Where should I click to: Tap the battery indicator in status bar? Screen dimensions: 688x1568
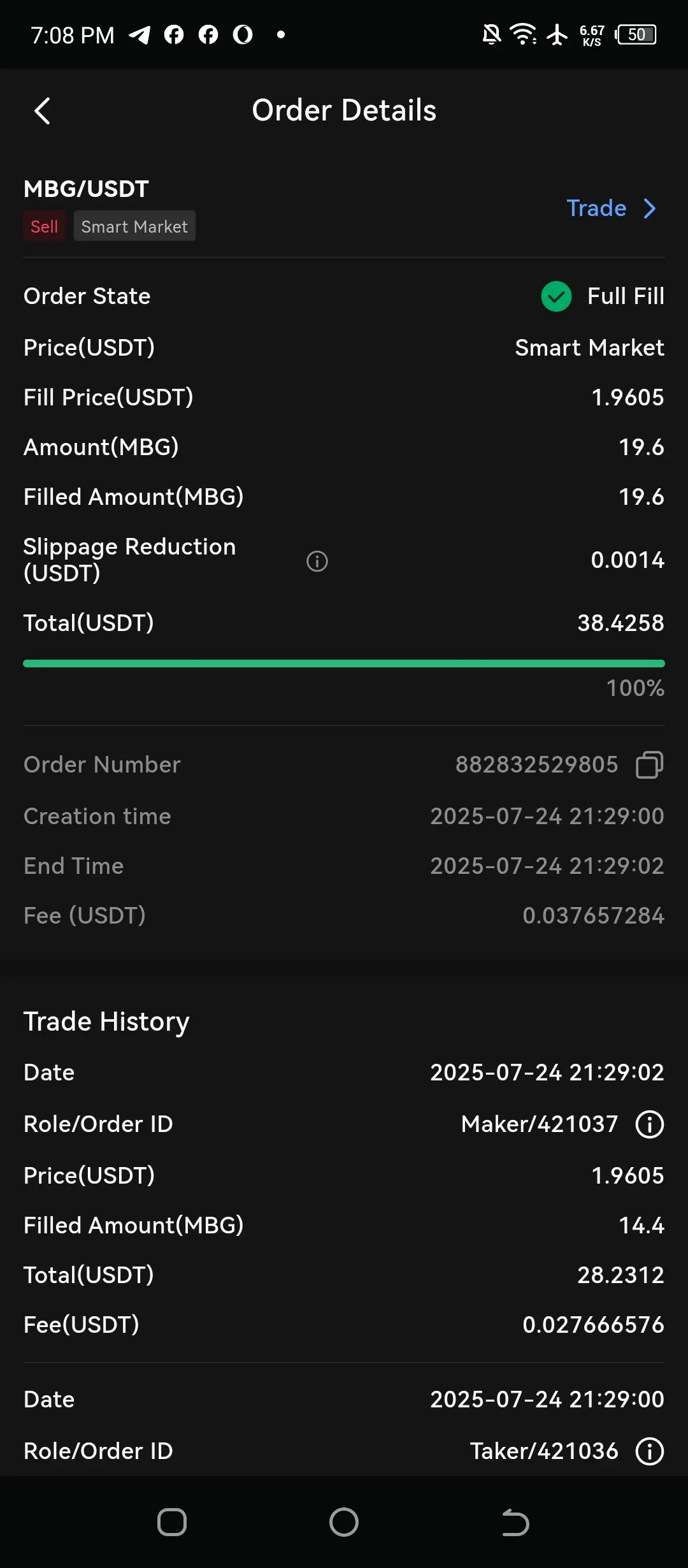636,34
